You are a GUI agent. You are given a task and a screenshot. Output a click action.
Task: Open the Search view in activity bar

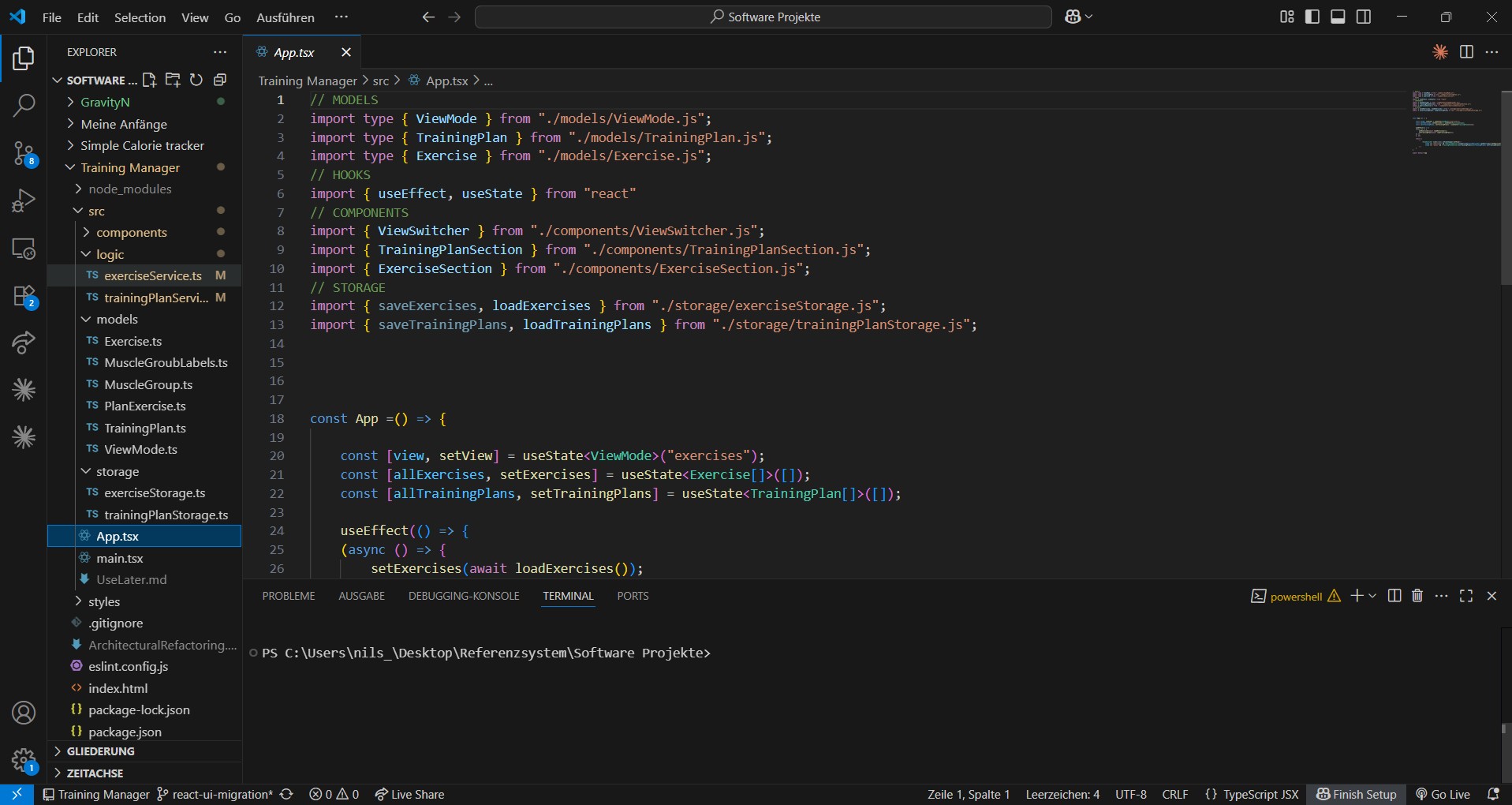coord(24,105)
